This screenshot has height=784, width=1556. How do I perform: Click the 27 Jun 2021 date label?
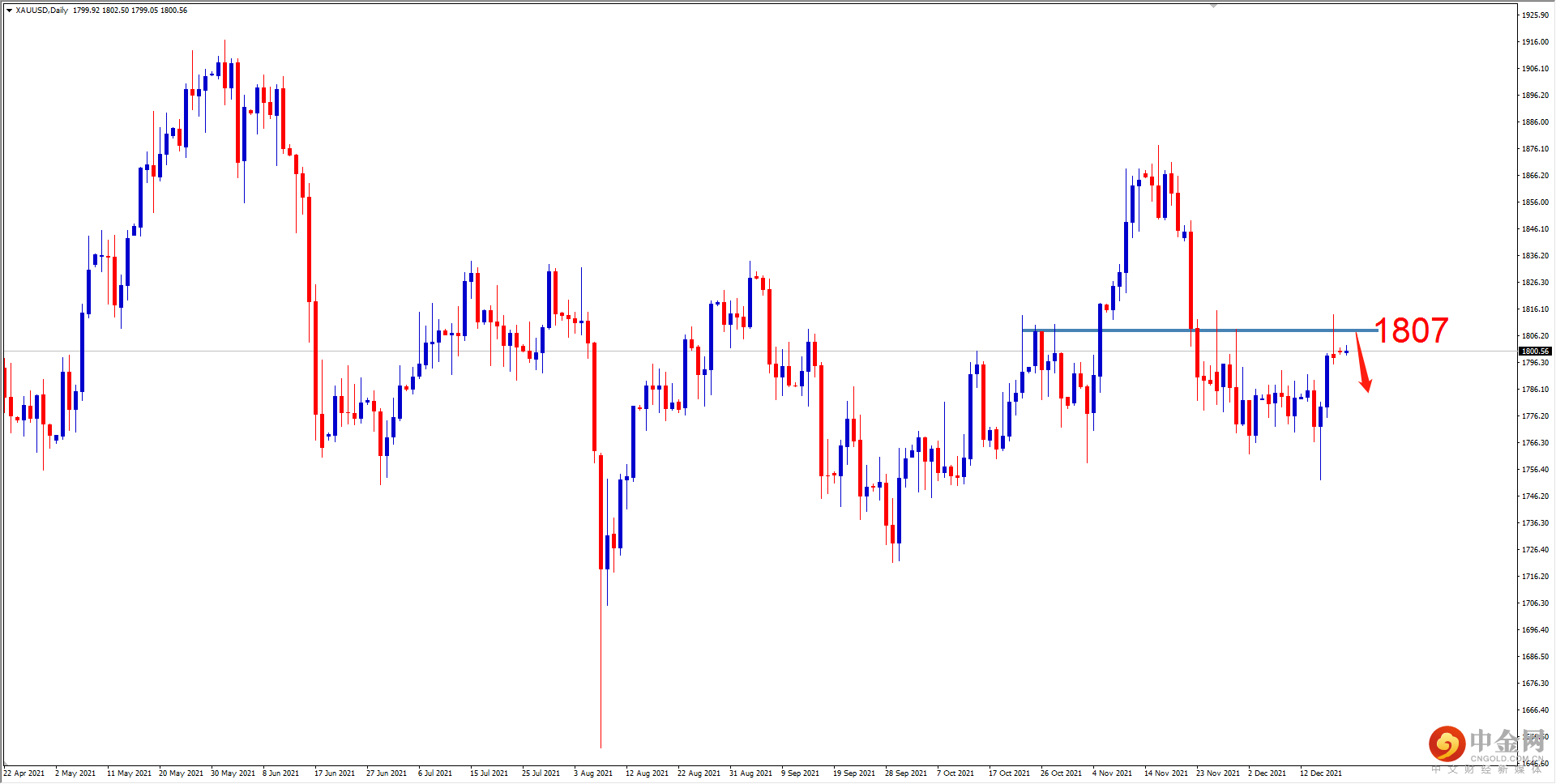pos(387,773)
